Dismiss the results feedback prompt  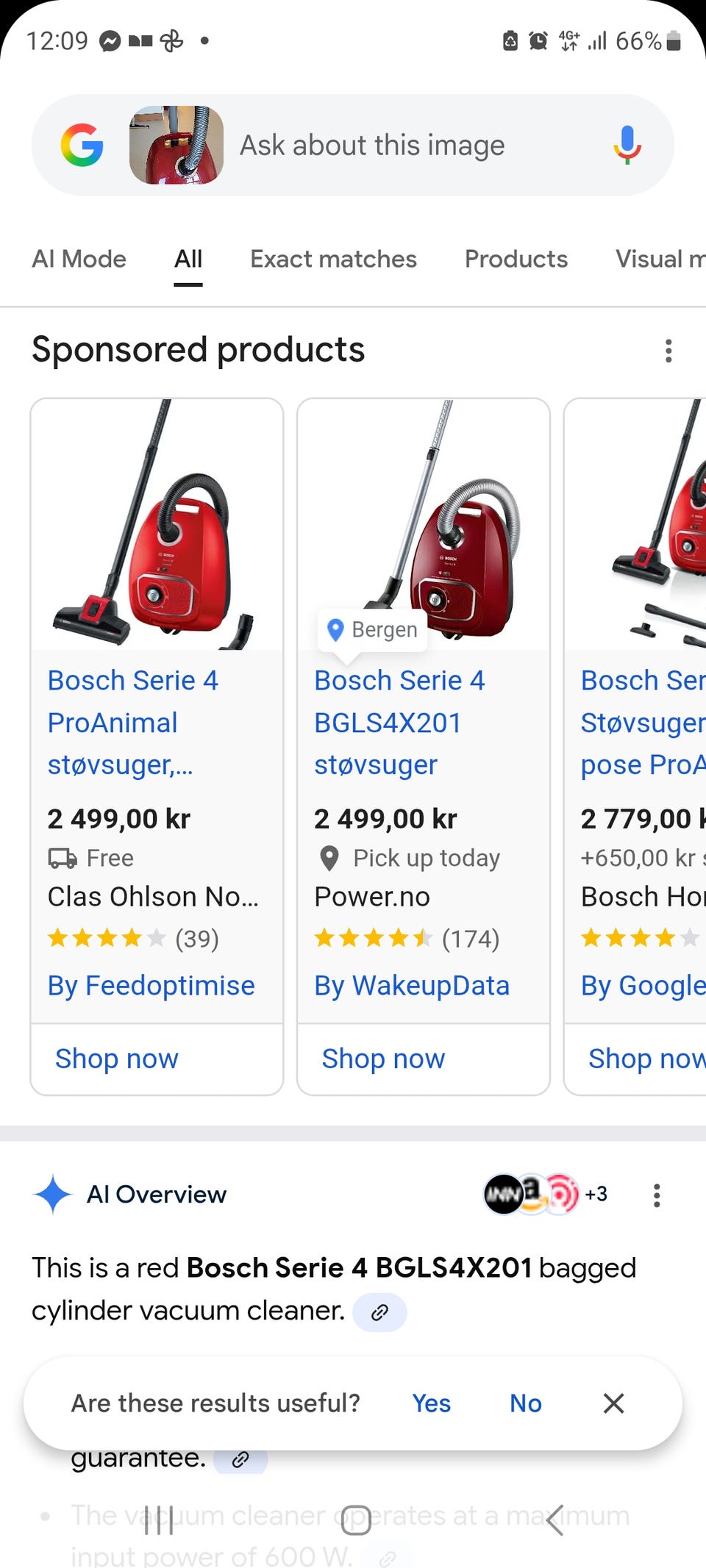(x=613, y=1403)
